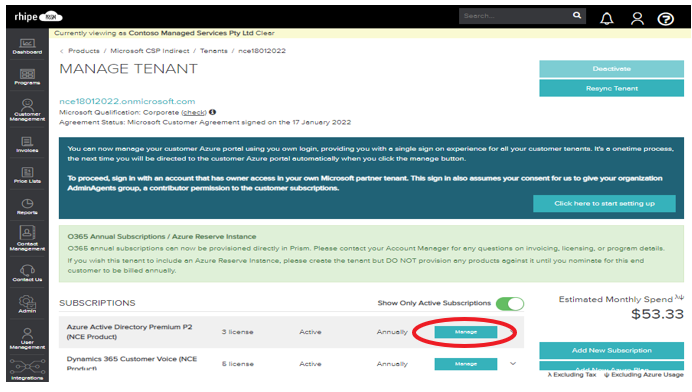Open the user profile icon
The height and width of the screenshot is (392, 692).
(x=637, y=19)
